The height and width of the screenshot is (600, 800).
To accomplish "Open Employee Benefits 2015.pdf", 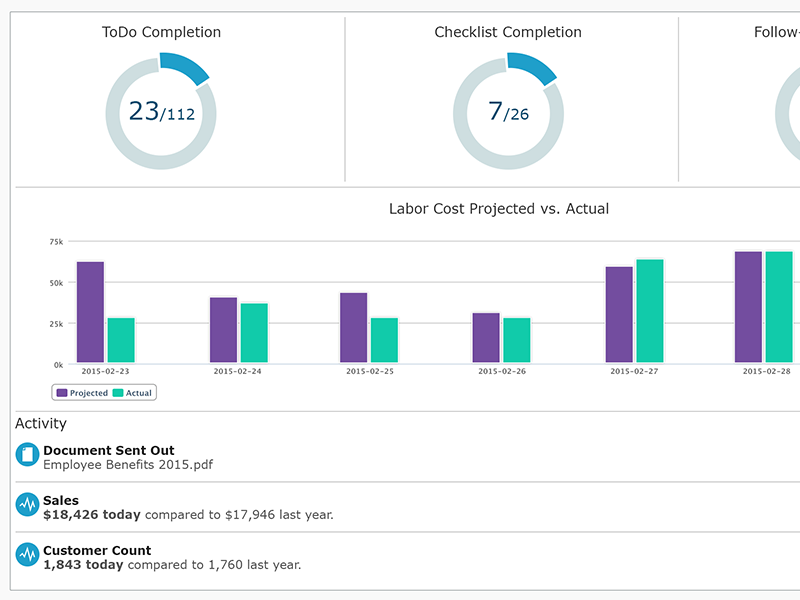I will (128, 464).
